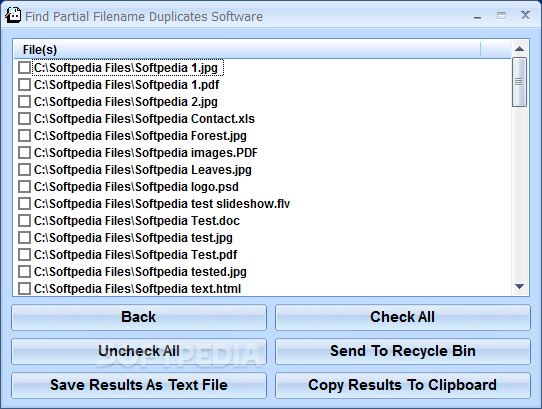Tick the Softpedia images.PDF checkbox
The image size is (542, 409).
click(x=25, y=152)
